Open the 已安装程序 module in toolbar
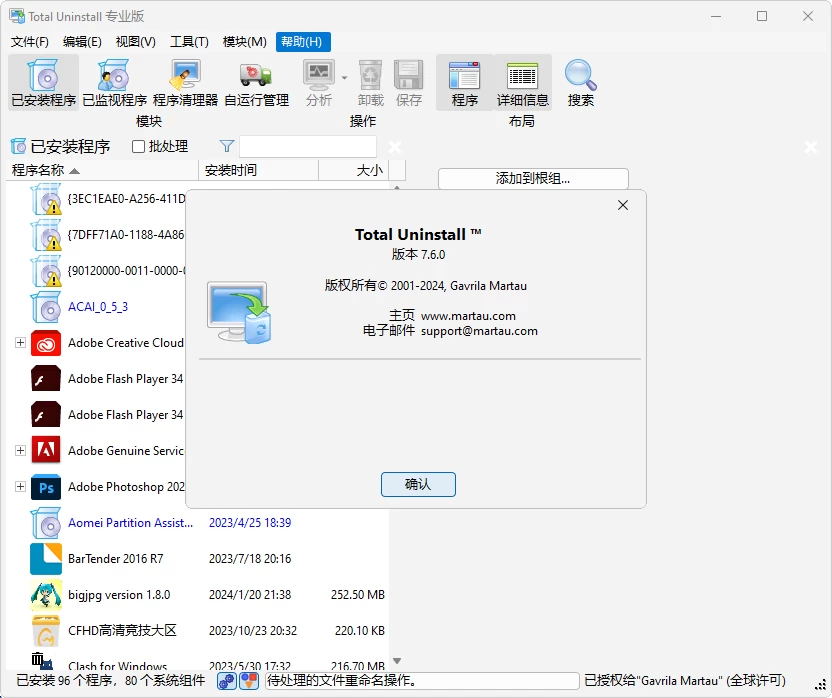Viewport: 832px width, 698px height. coord(44,82)
